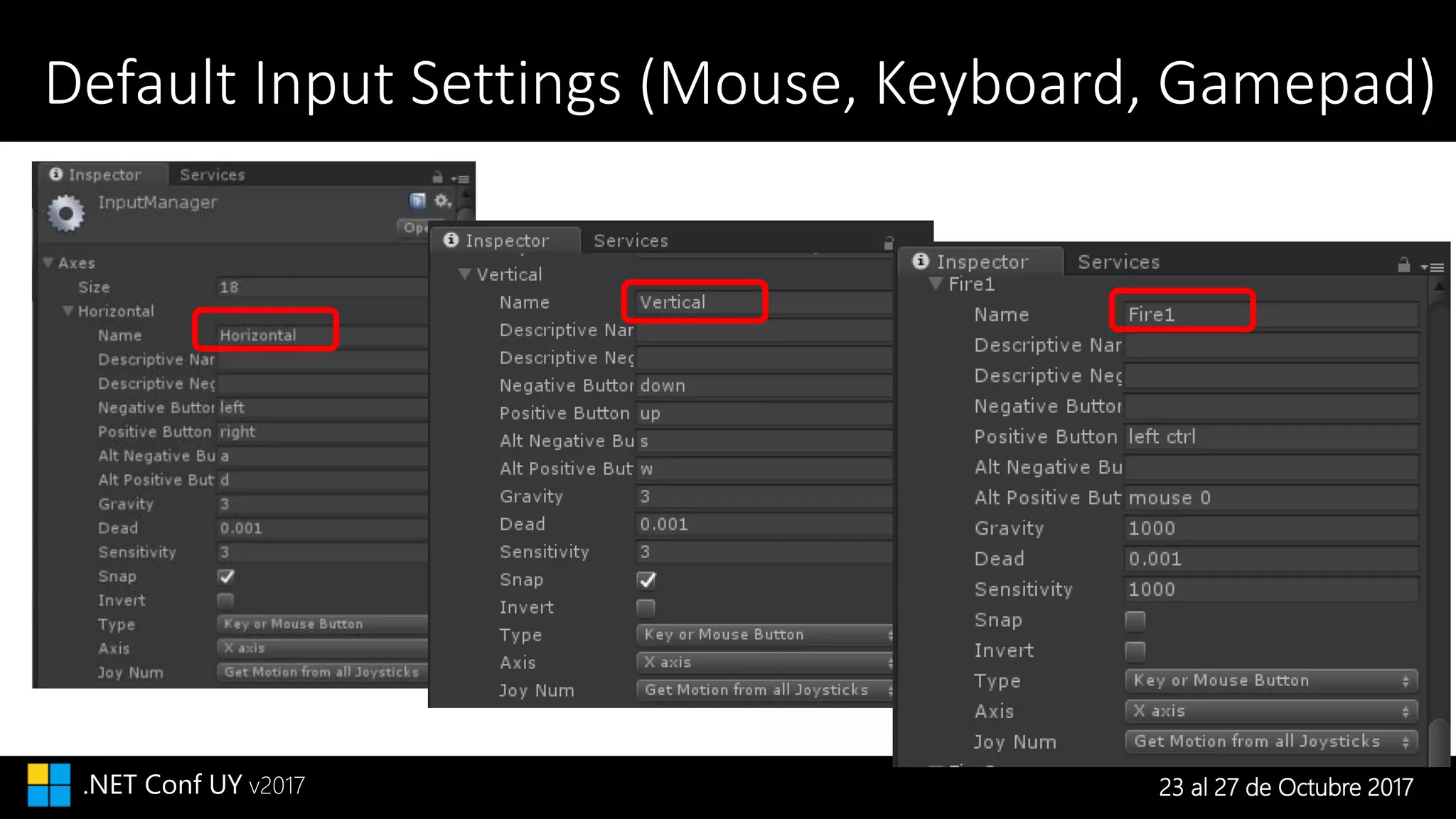Click Fire1 Descriptive Name empty field
1456x819 pixels.
tap(1272, 346)
